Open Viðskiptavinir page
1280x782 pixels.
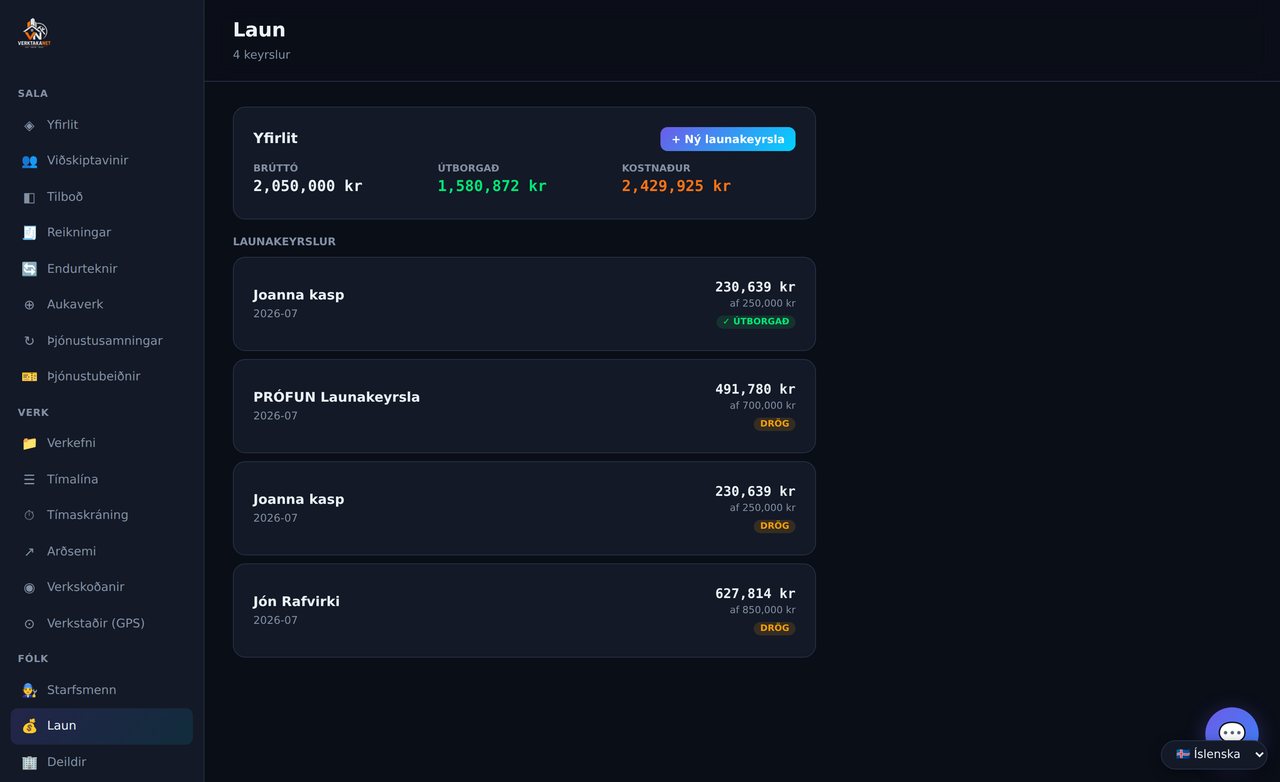coord(102,161)
